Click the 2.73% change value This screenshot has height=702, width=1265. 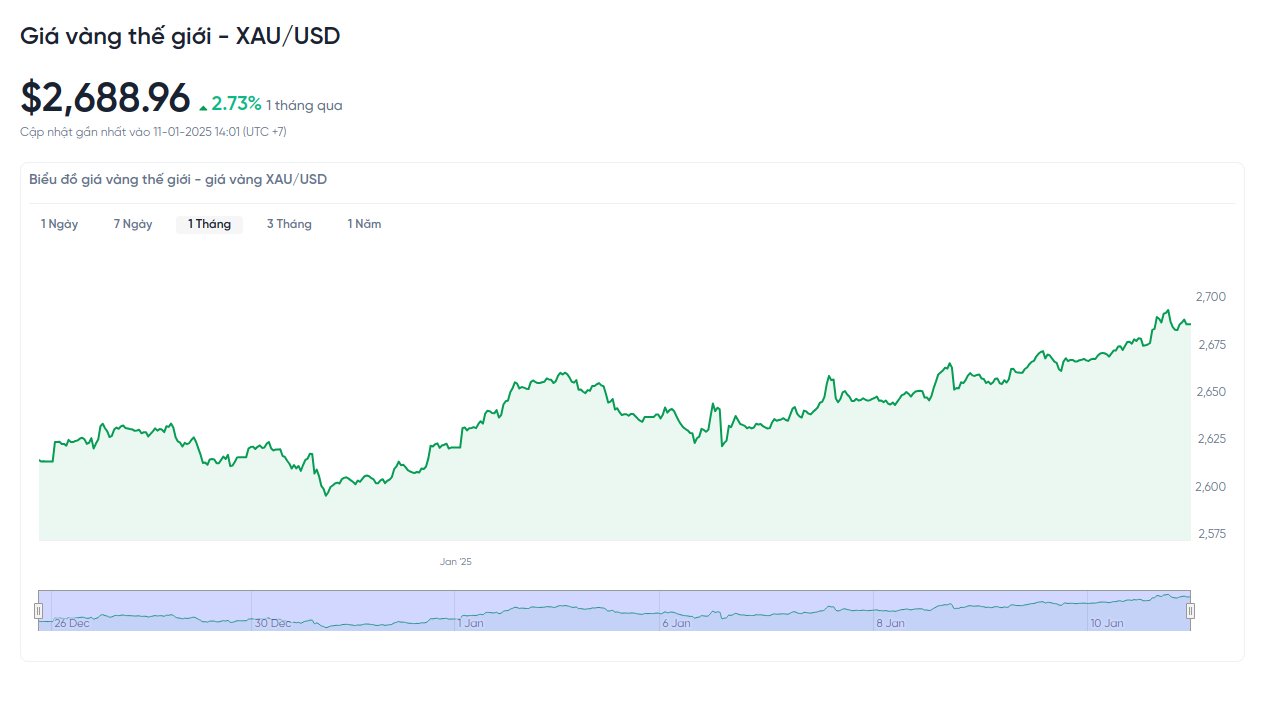point(236,104)
